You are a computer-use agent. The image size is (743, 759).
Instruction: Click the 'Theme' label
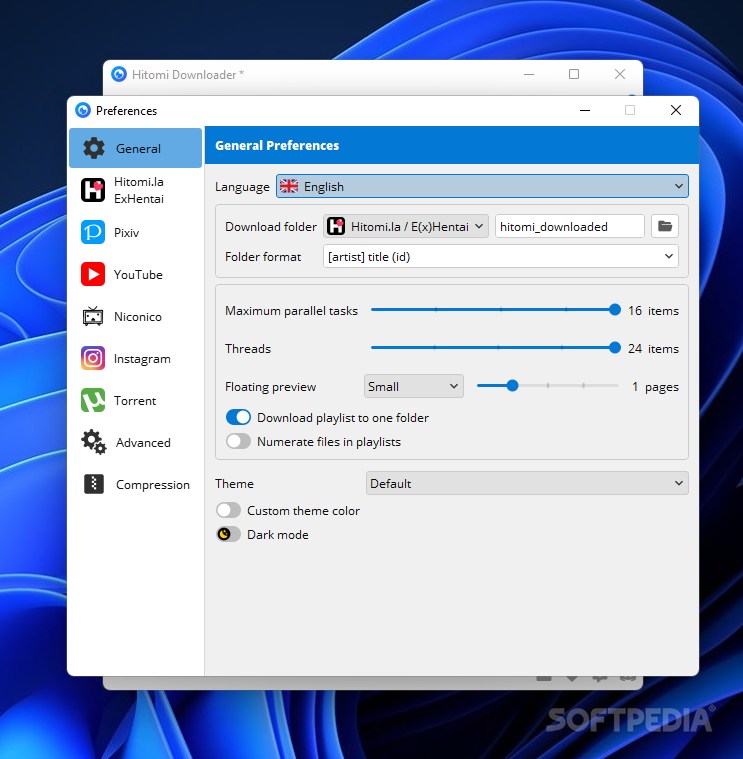click(x=234, y=484)
